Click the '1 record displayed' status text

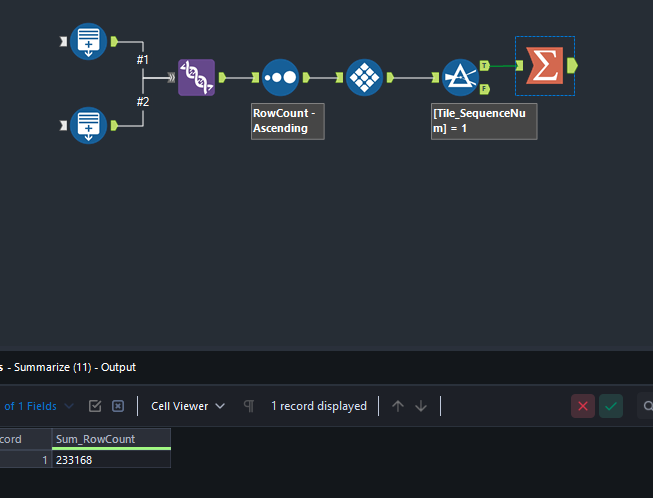[319, 406]
